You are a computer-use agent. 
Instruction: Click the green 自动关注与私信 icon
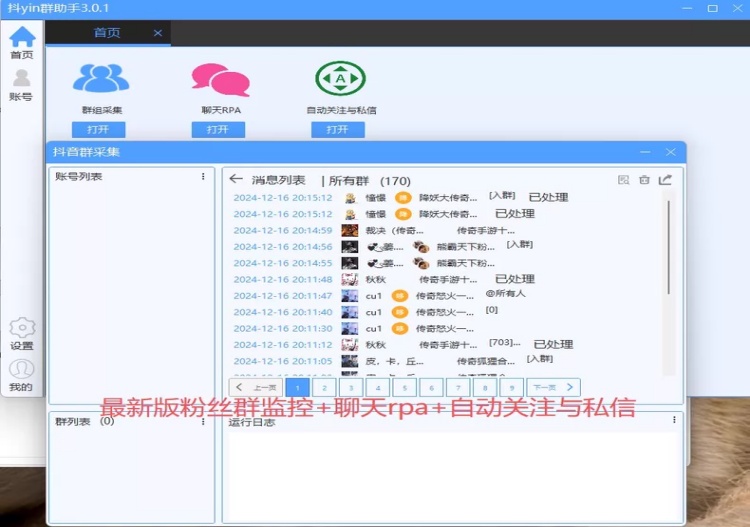pyautogui.click(x=340, y=78)
